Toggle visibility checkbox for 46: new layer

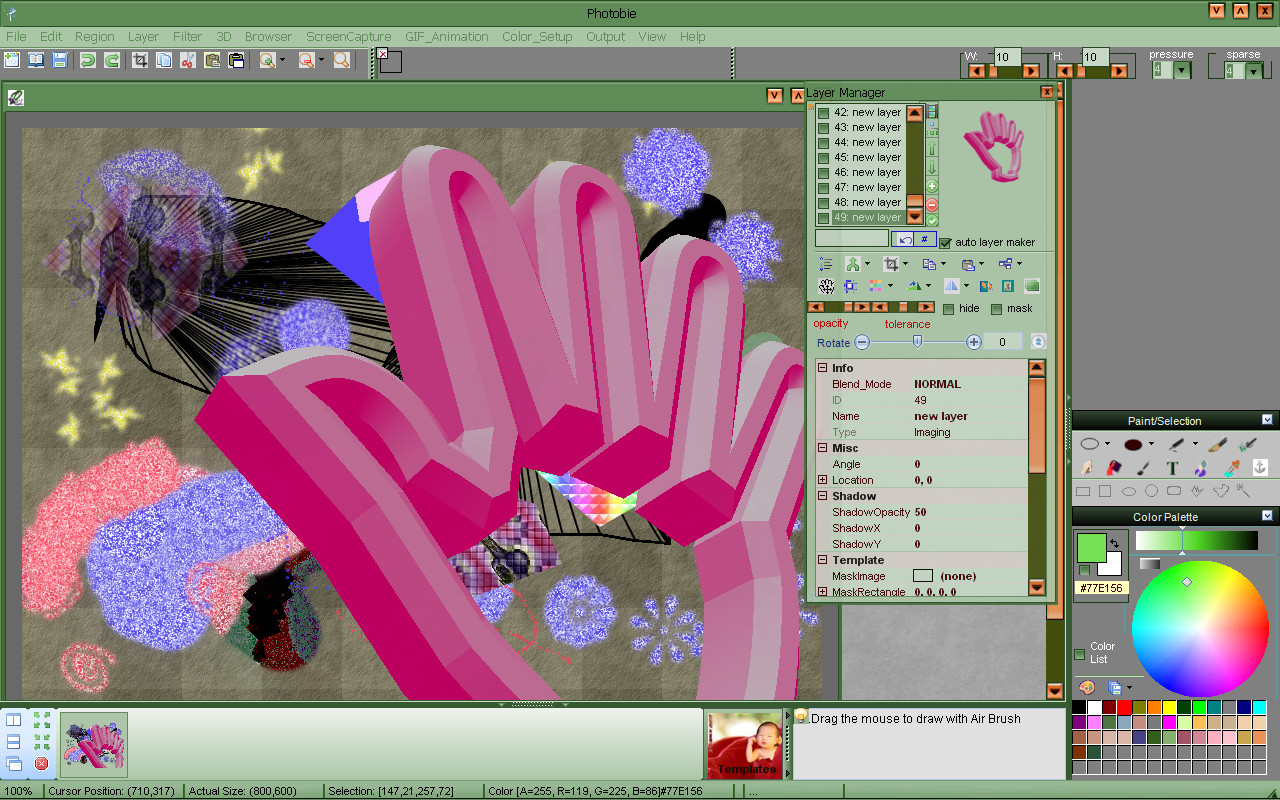823,173
